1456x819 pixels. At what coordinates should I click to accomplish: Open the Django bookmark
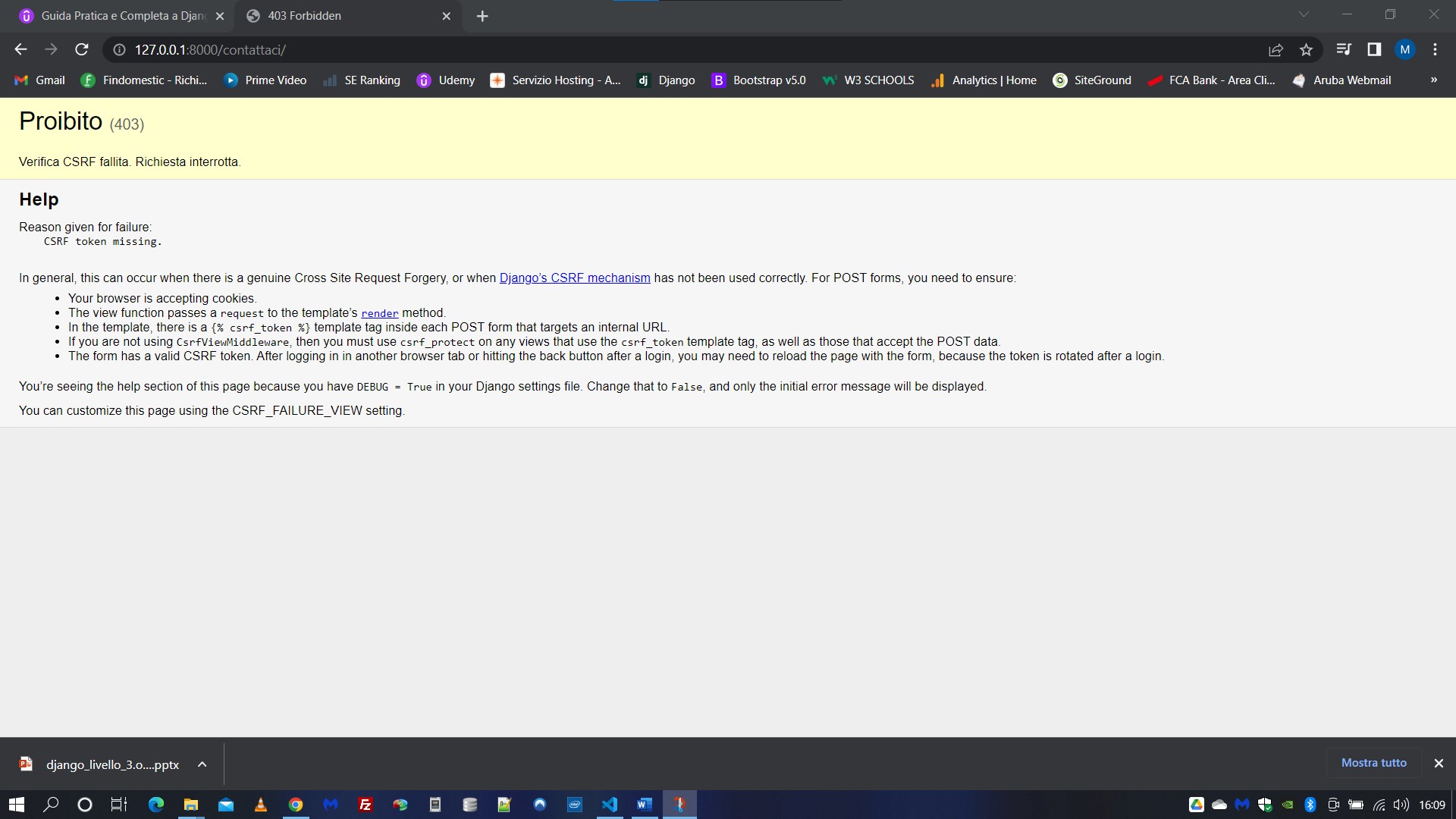pos(666,80)
